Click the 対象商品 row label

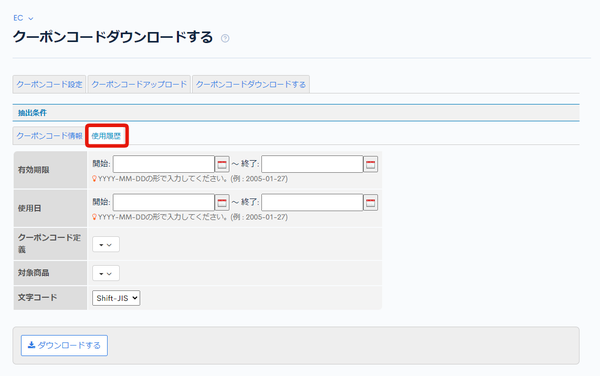(x=33, y=273)
